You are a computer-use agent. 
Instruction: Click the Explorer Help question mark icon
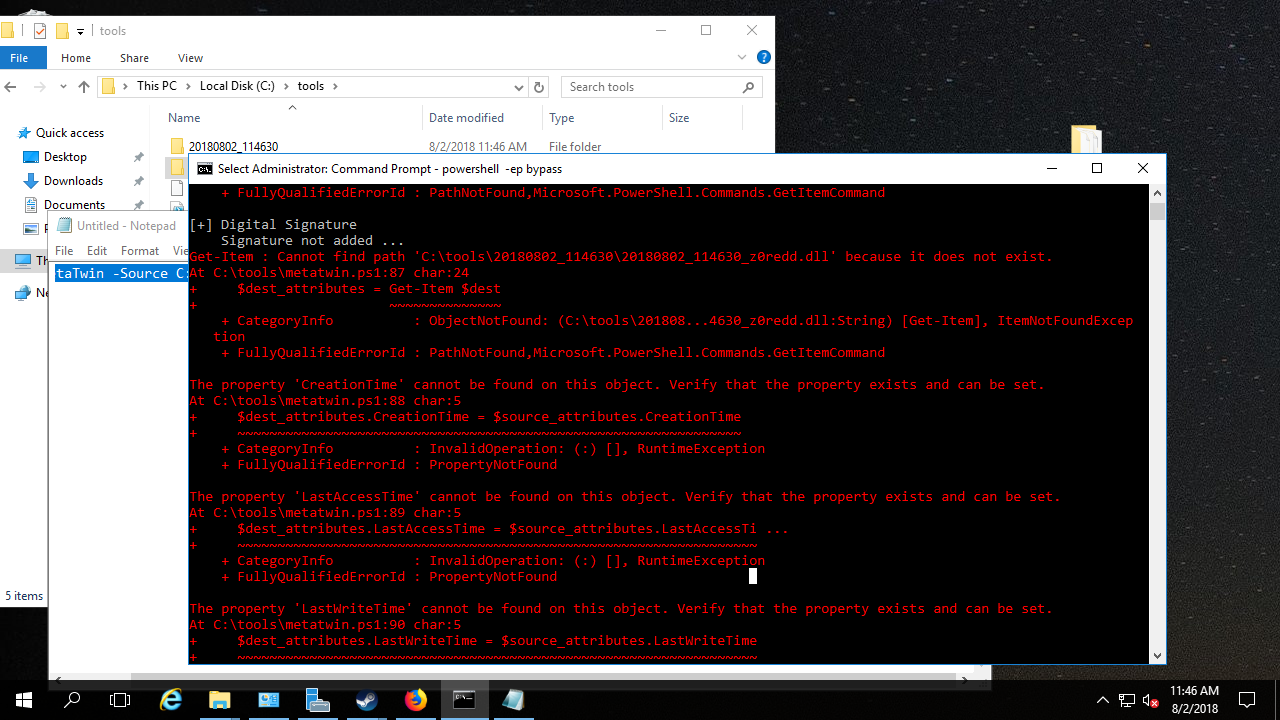pyautogui.click(x=764, y=58)
